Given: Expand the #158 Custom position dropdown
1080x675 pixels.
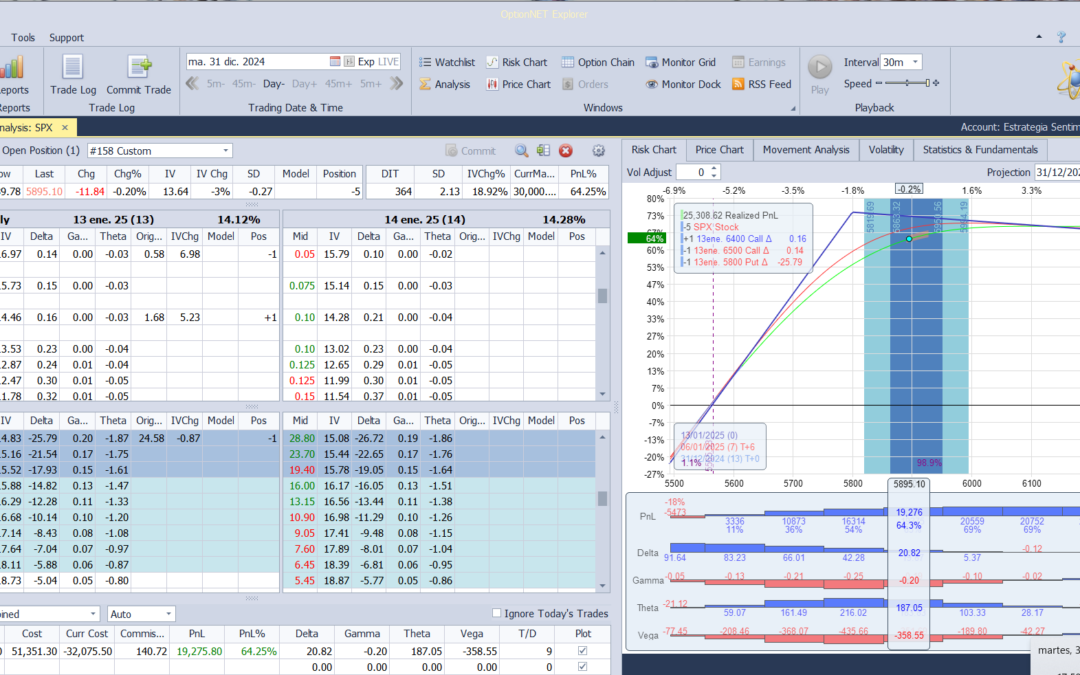Looking at the screenshot, I should [225, 151].
